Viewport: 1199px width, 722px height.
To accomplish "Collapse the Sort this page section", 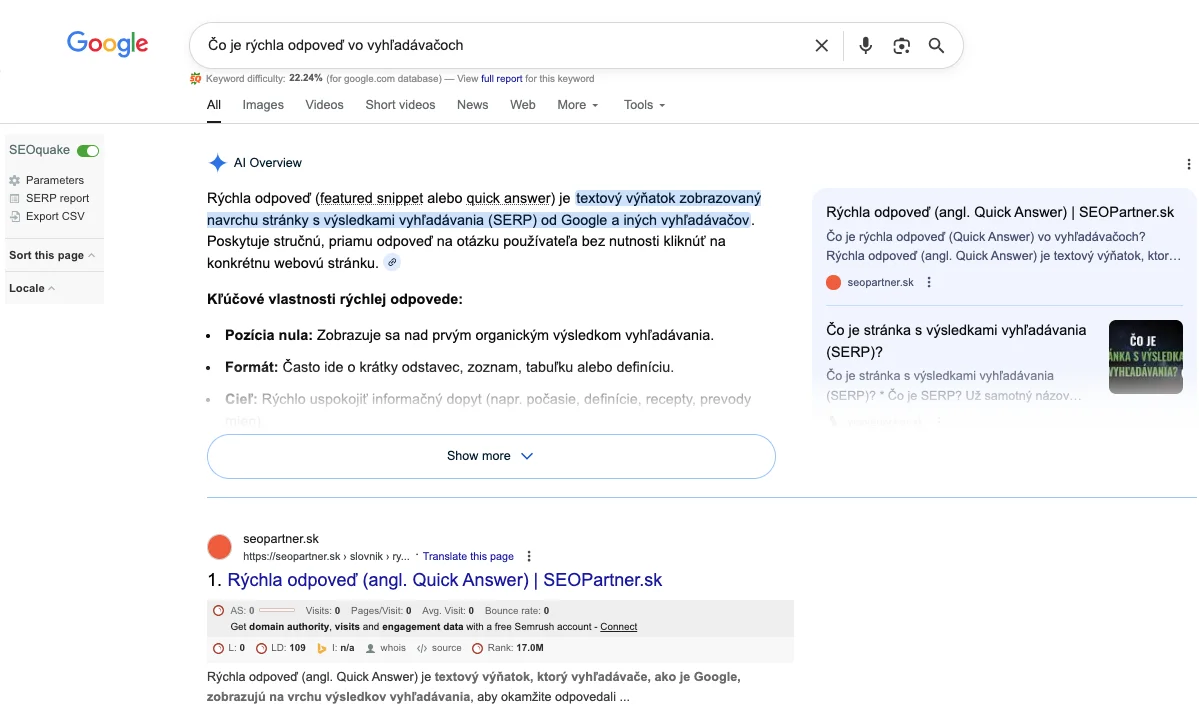I will point(52,255).
